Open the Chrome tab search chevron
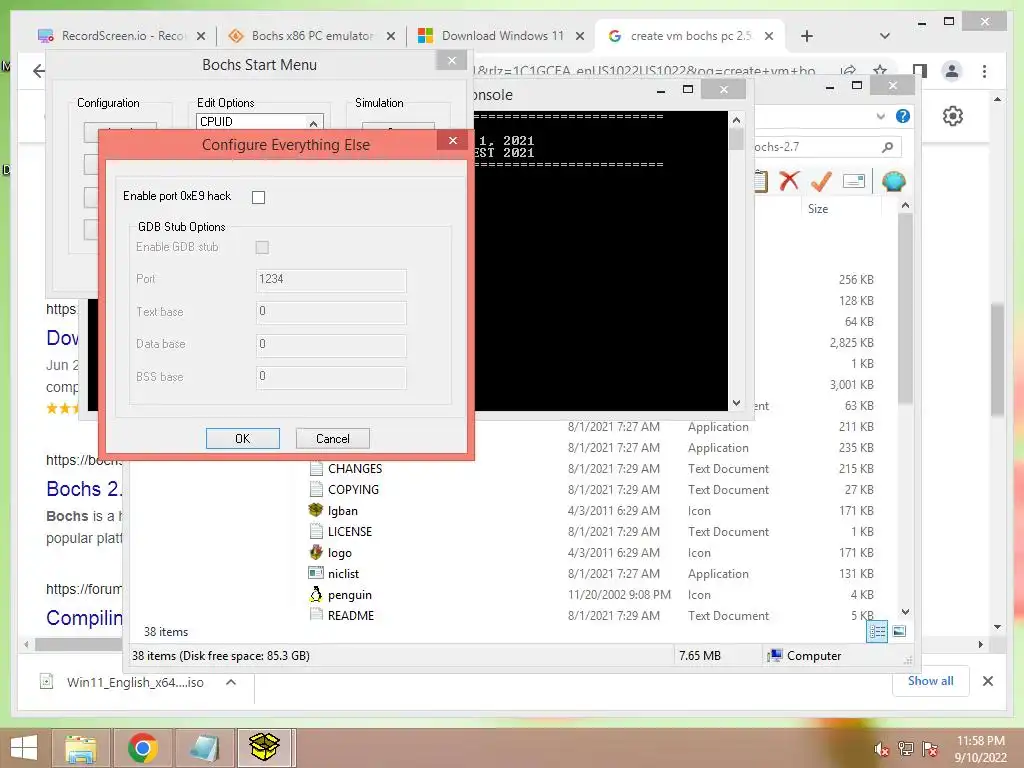This screenshot has height=768, width=1024. (x=885, y=36)
